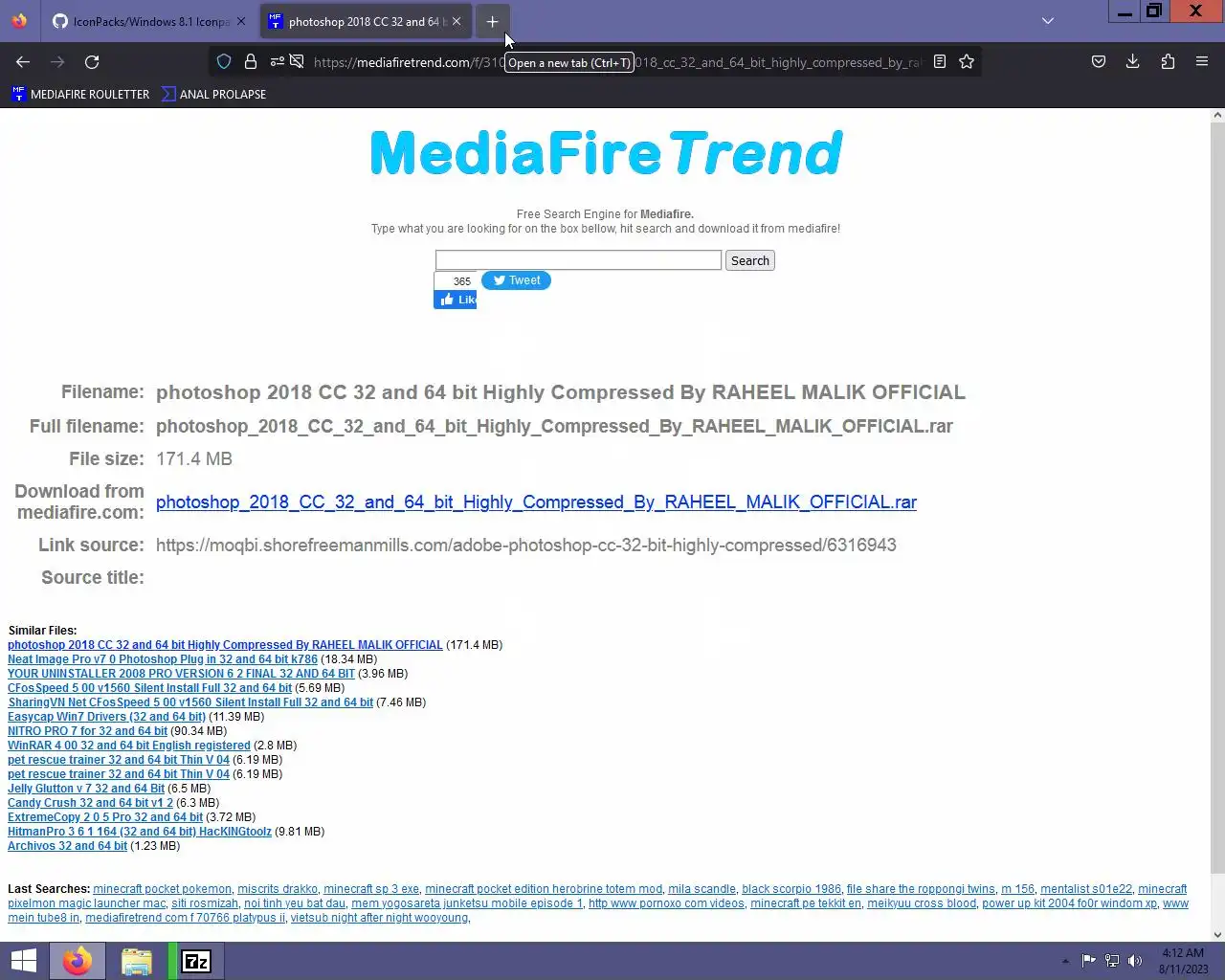Open CFosSpeed 5 00 v1560 Silent Install link
Image resolution: width=1225 pixels, height=980 pixels.
(149, 688)
